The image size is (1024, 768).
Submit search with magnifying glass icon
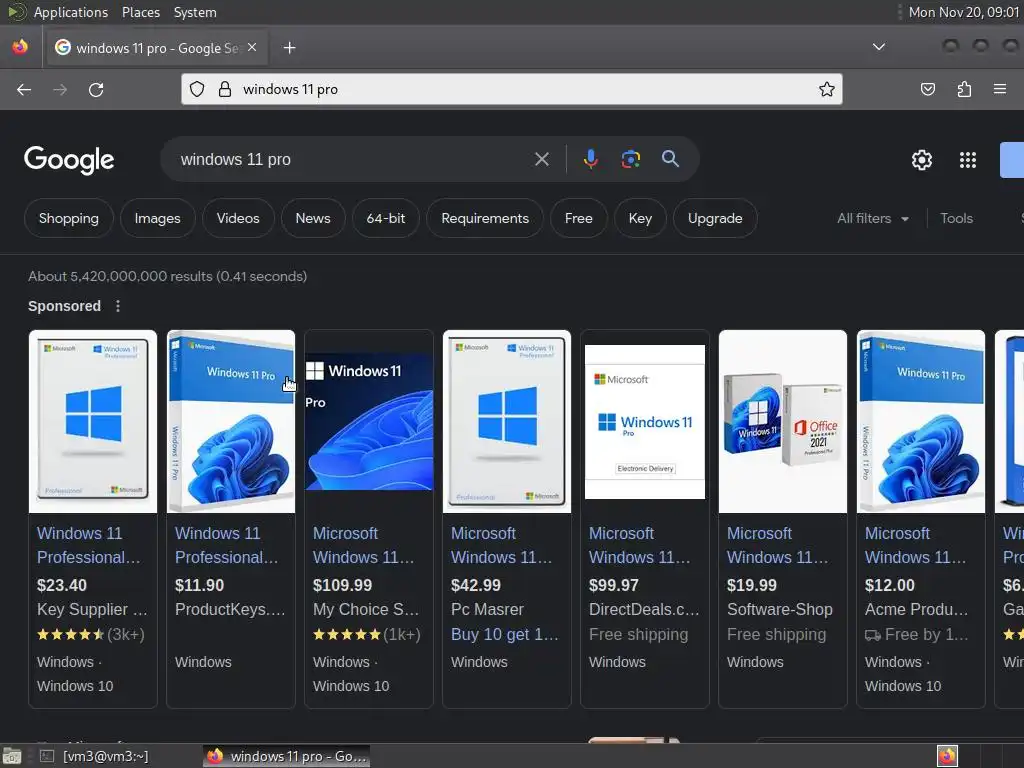click(670, 159)
